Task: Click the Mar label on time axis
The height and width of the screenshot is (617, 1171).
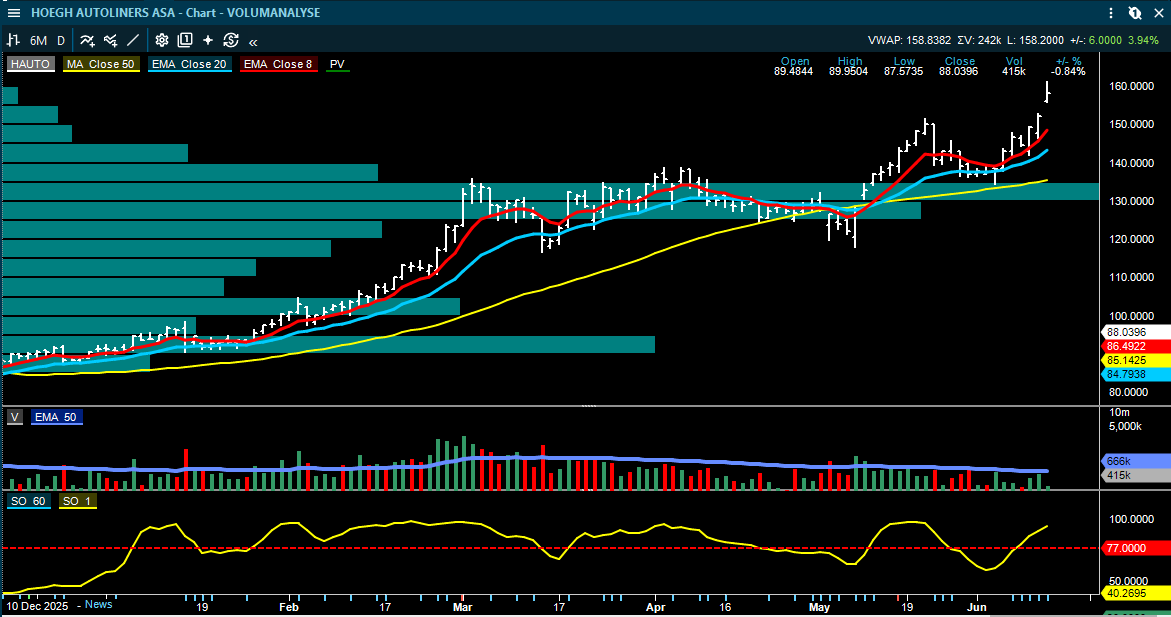Action: tap(462, 607)
